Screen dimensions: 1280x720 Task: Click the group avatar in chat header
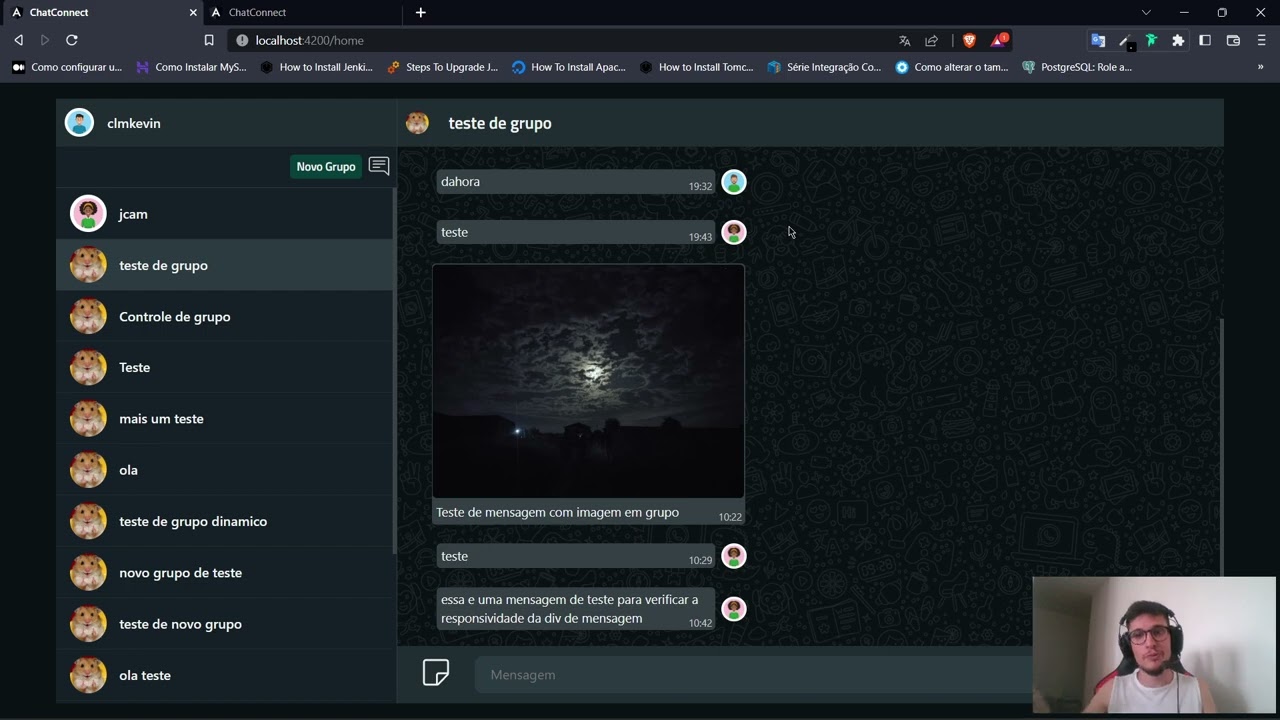(417, 123)
